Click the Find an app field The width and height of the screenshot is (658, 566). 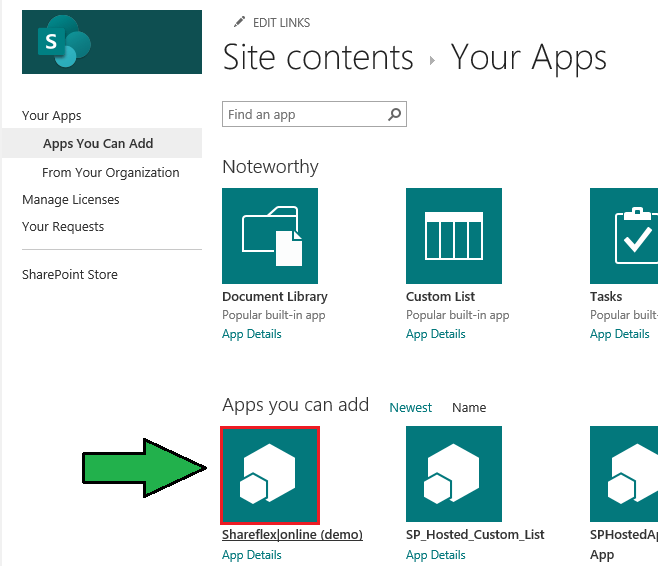tap(302, 115)
